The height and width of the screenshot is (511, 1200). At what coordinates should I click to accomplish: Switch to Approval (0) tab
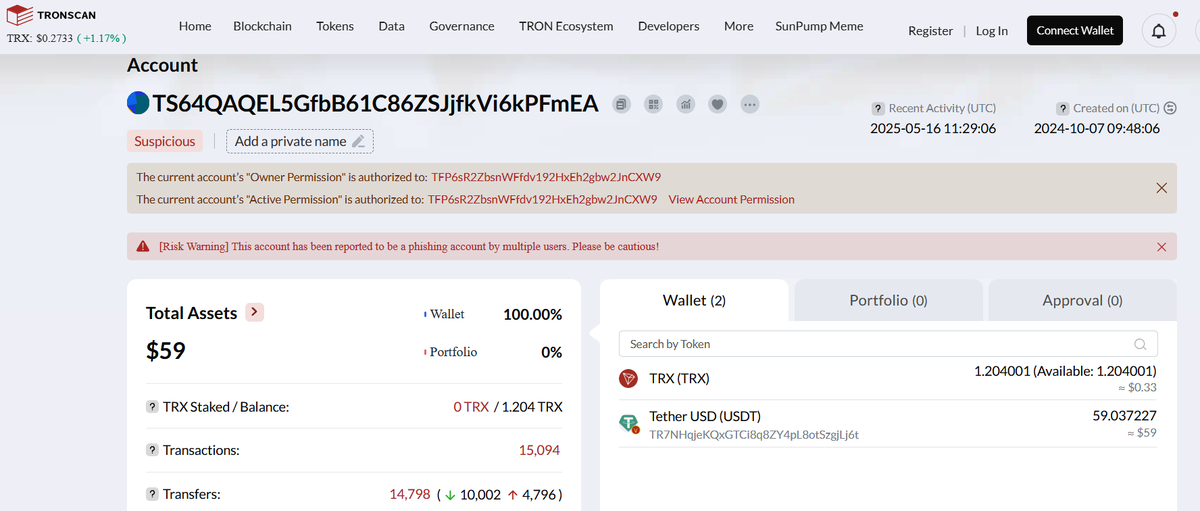pyautogui.click(x=1082, y=300)
